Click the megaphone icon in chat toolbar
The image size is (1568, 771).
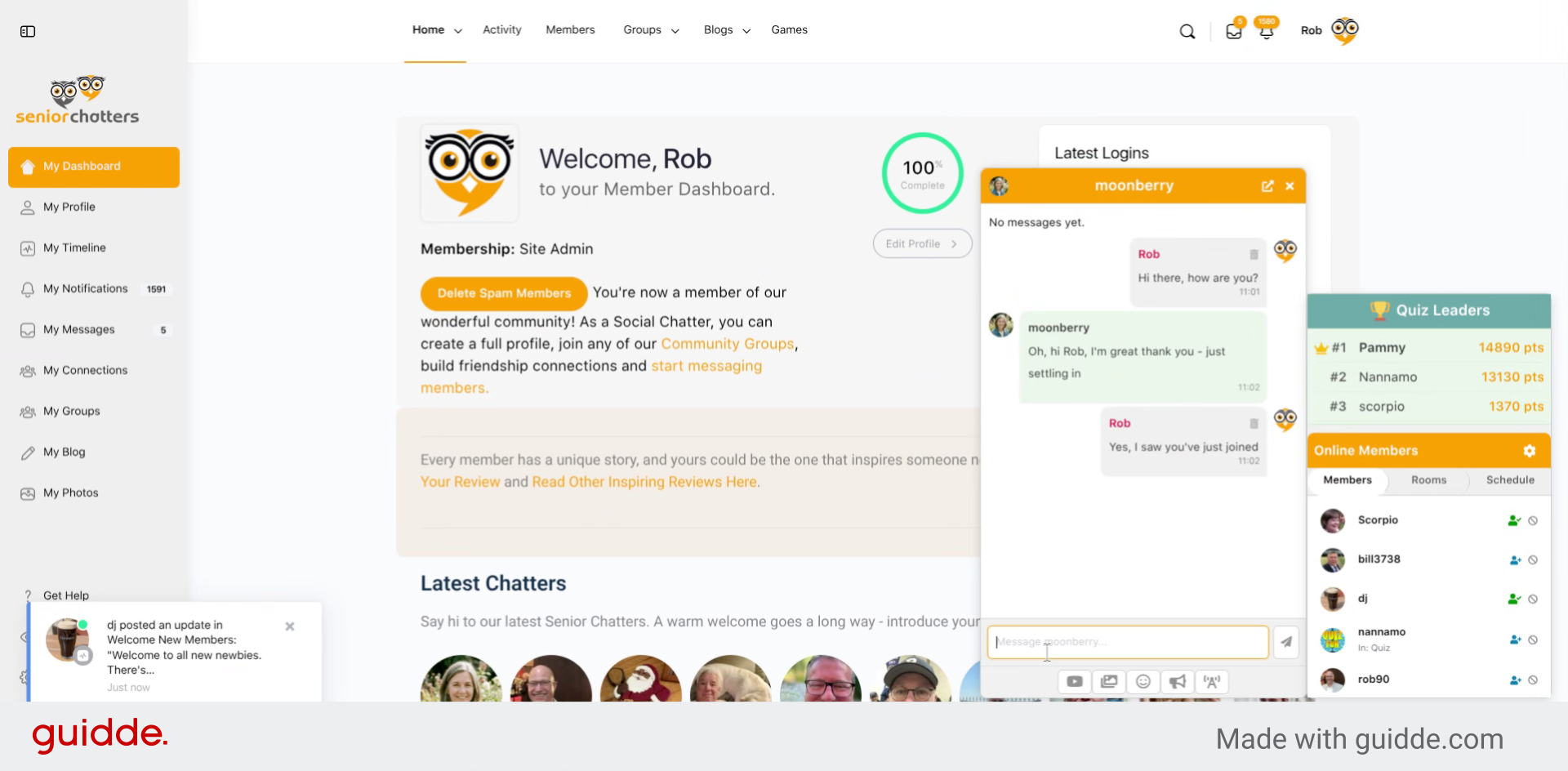coord(1178,681)
